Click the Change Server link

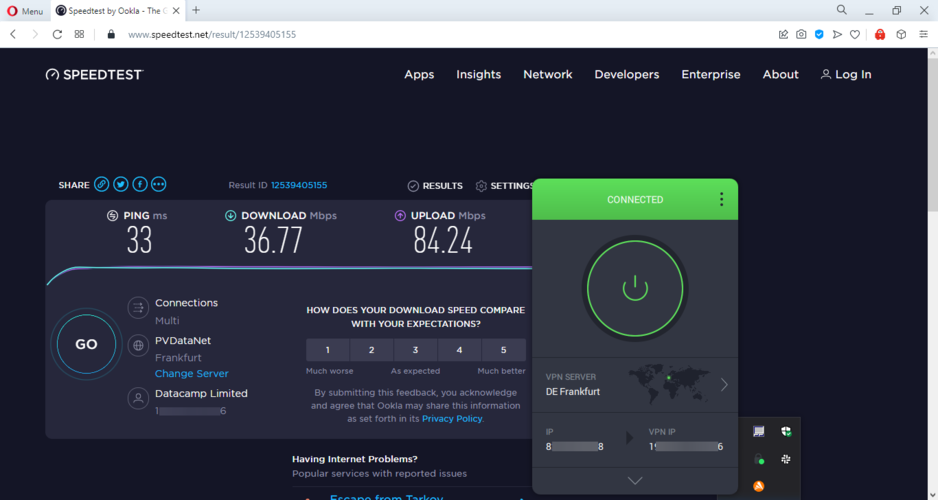(x=191, y=373)
